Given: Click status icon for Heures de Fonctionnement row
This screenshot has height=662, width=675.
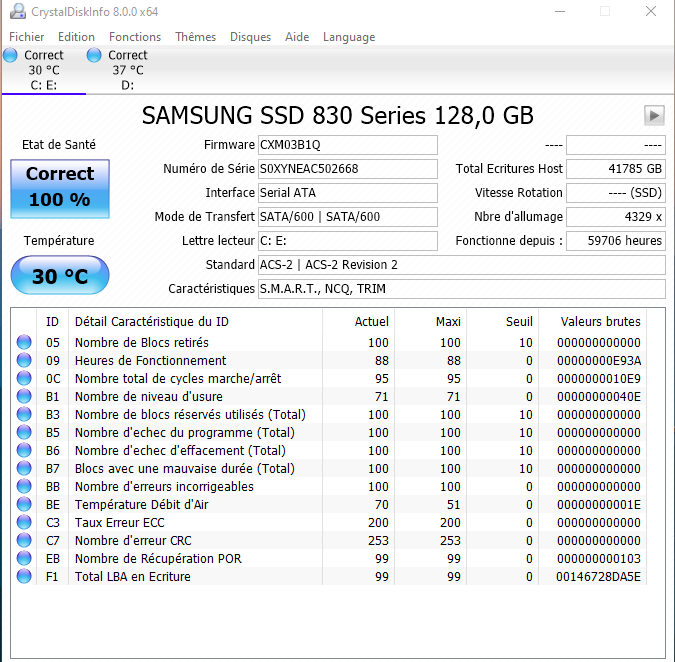Looking at the screenshot, I should click(24, 361).
